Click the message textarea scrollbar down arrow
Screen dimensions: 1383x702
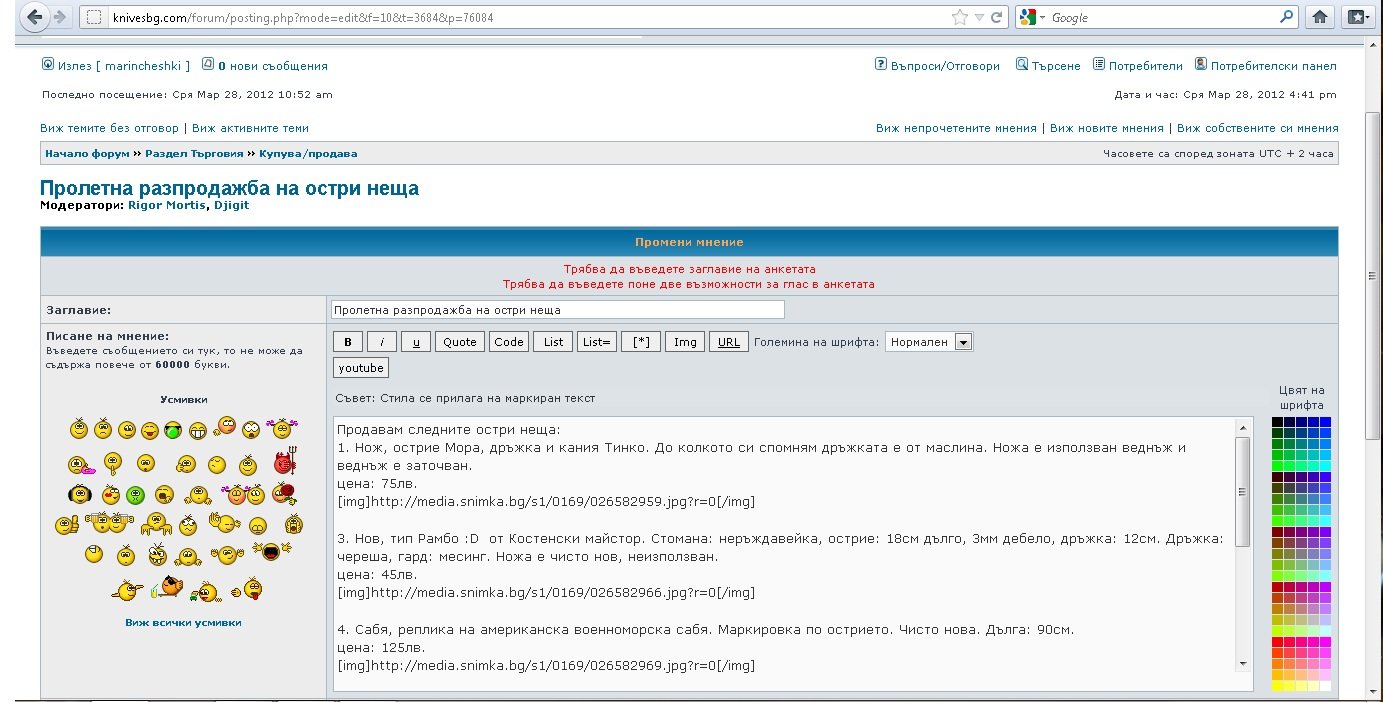(x=1243, y=663)
